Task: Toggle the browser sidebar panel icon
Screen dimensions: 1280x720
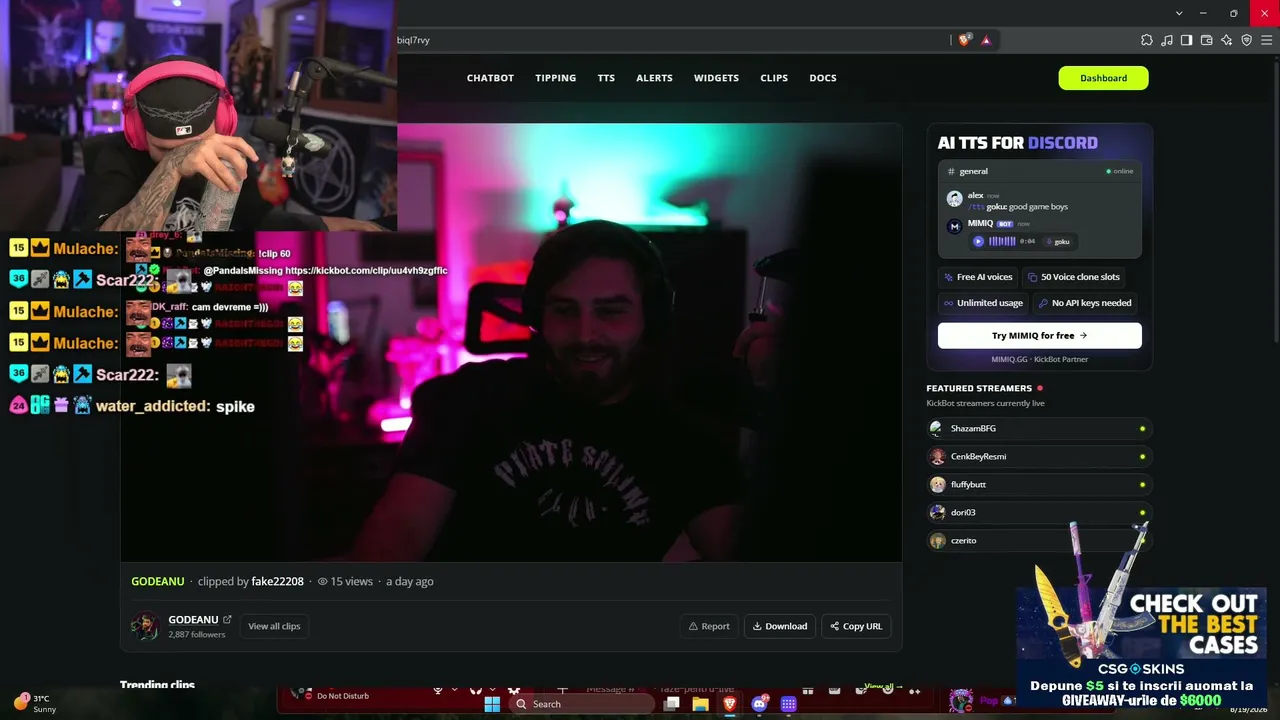Action: (x=1186, y=40)
